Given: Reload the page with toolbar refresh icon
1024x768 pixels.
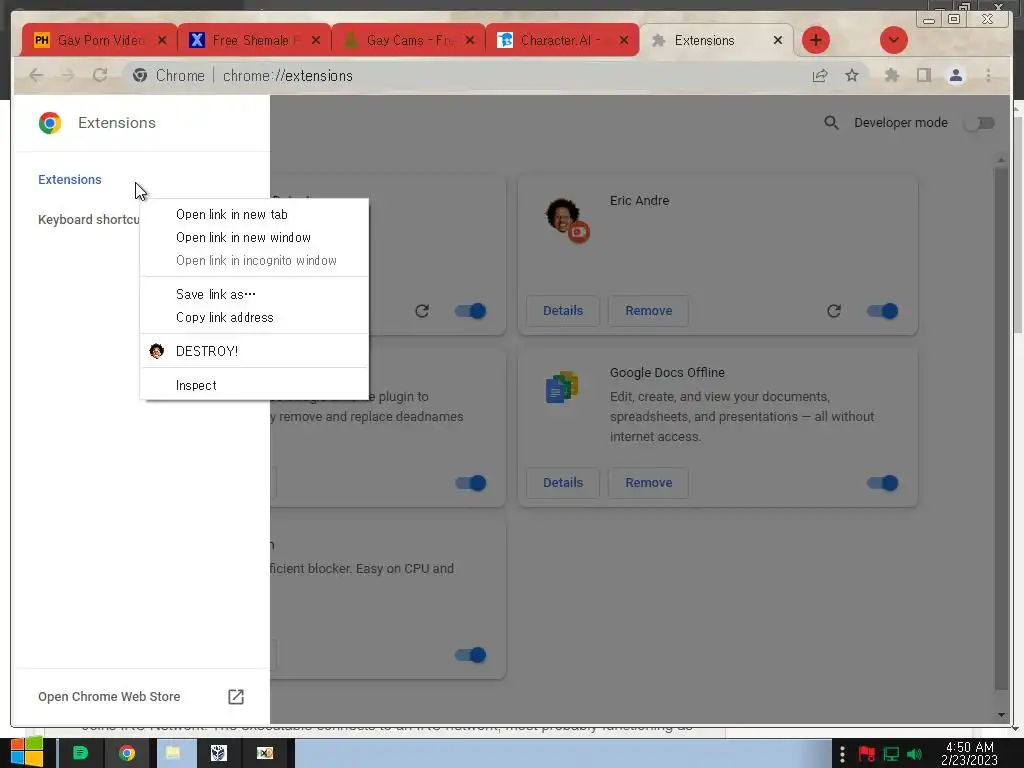Looking at the screenshot, I should coord(100,75).
